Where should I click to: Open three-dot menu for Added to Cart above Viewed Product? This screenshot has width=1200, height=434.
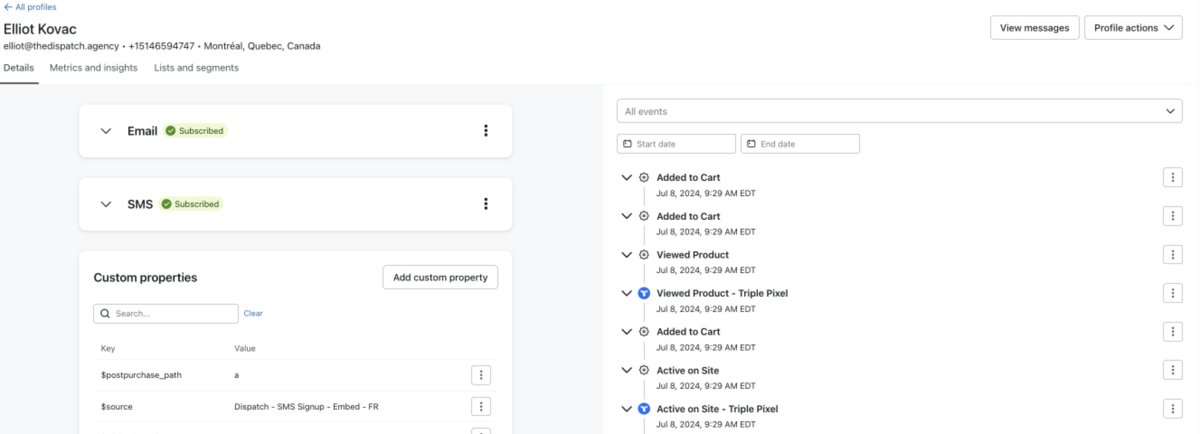tap(1173, 216)
